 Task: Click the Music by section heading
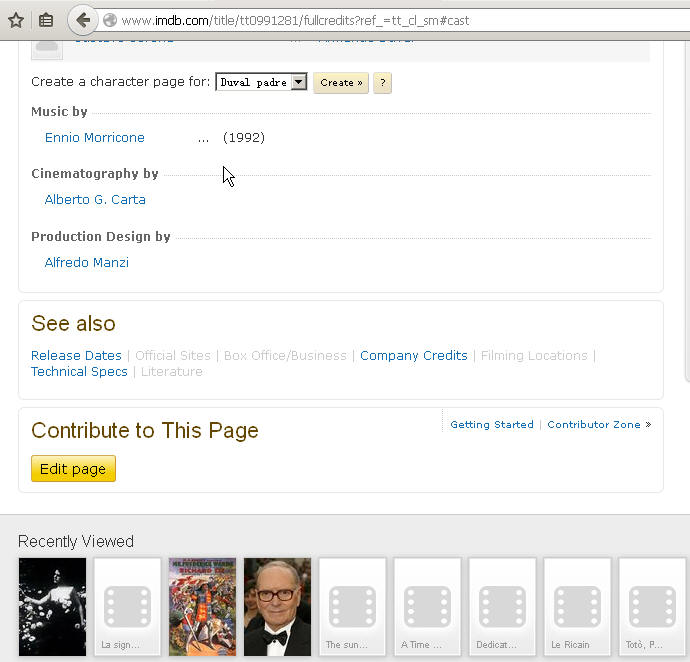(x=59, y=112)
